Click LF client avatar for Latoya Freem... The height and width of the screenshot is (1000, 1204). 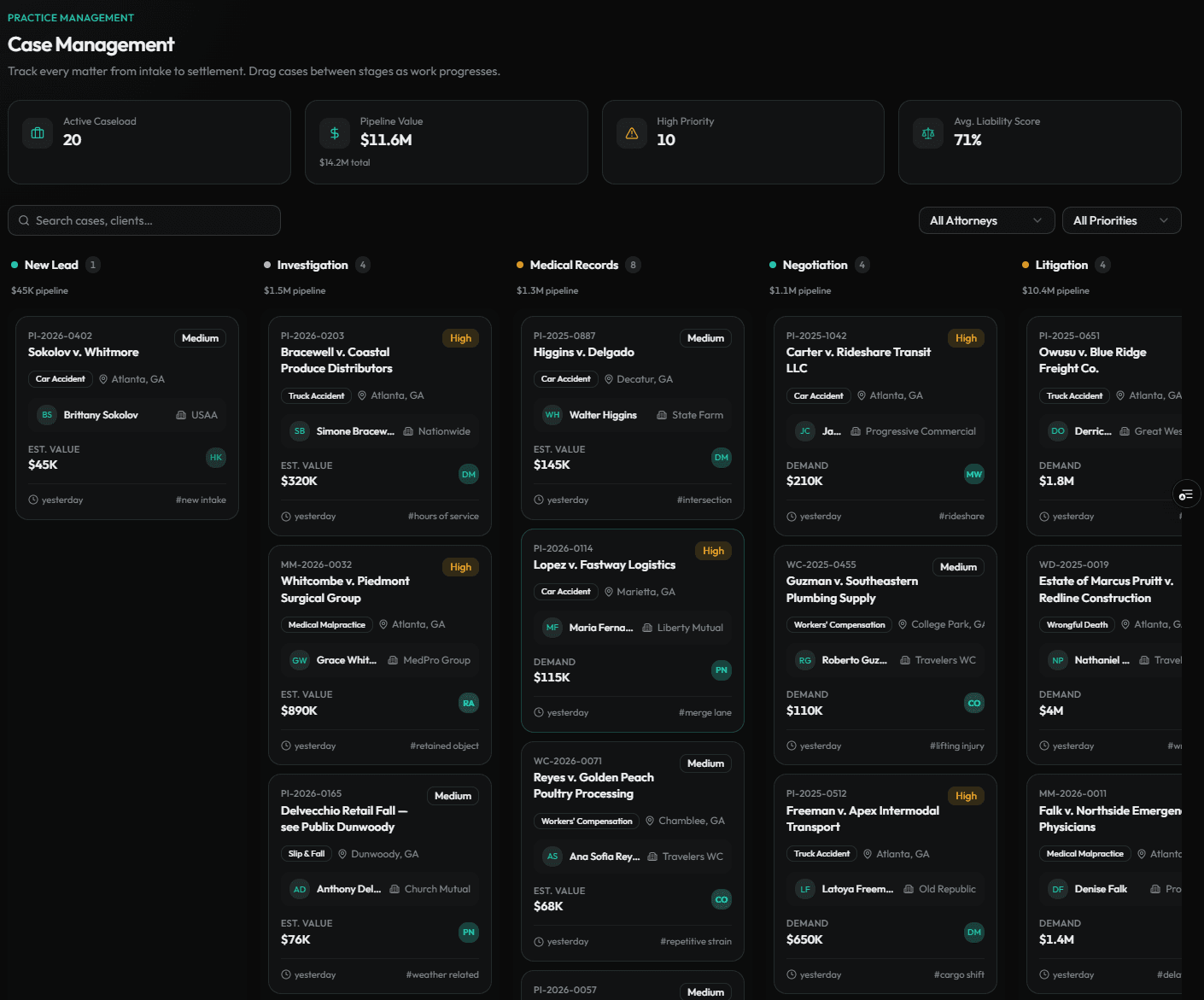pyautogui.click(x=805, y=889)
